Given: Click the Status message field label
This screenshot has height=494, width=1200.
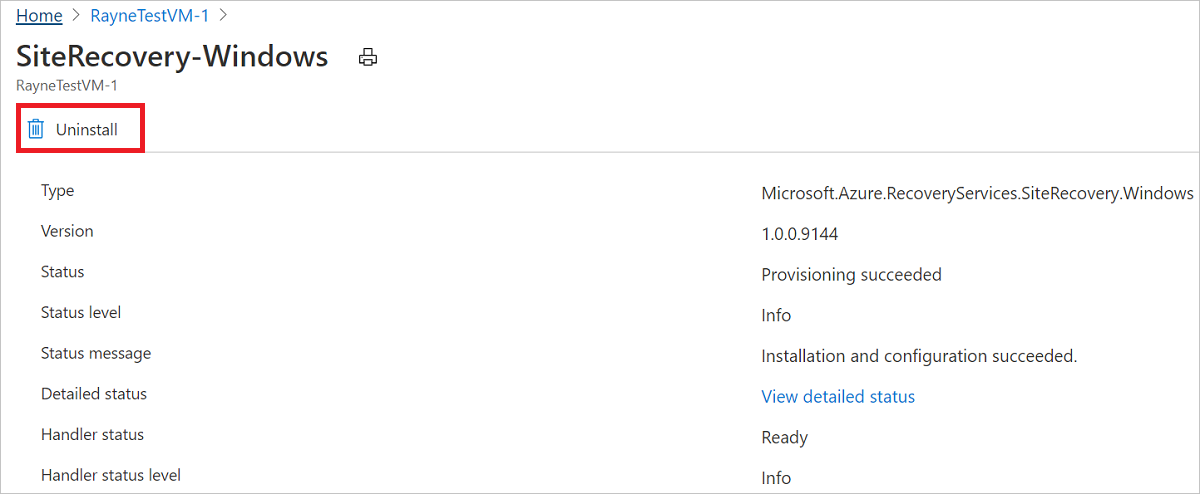Looking at the screenshot, I should point(96,353).
